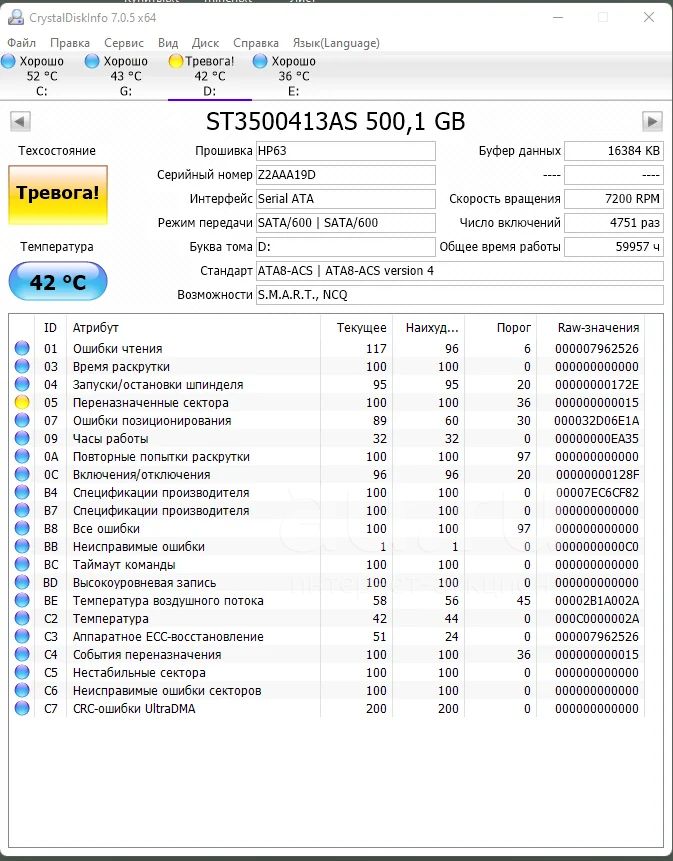Click the Число включений 4751 раз field
Screen dimensions: 673x861
tap(614, 223)
